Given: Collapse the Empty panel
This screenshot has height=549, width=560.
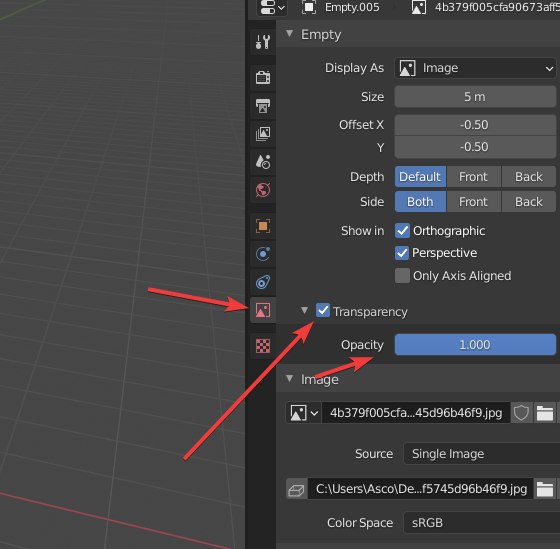Looking at the screenshot, I should [x=290, y=34].
